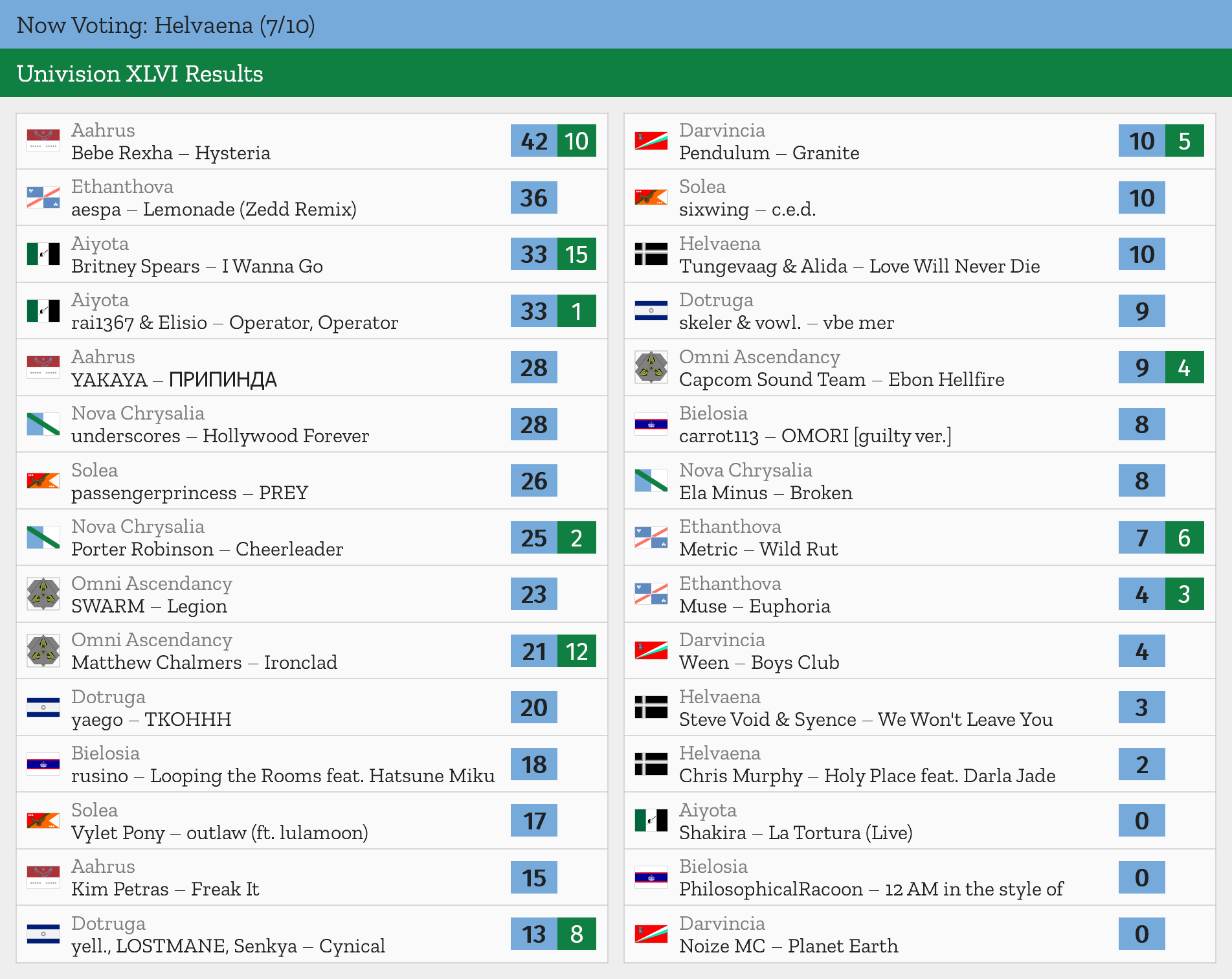The height and width of the screenshot is (979, 1232).
Task: Select Nova Chrysalia flag by Porter Robinson – Cheerleader
Action: [x=43, y=537]
